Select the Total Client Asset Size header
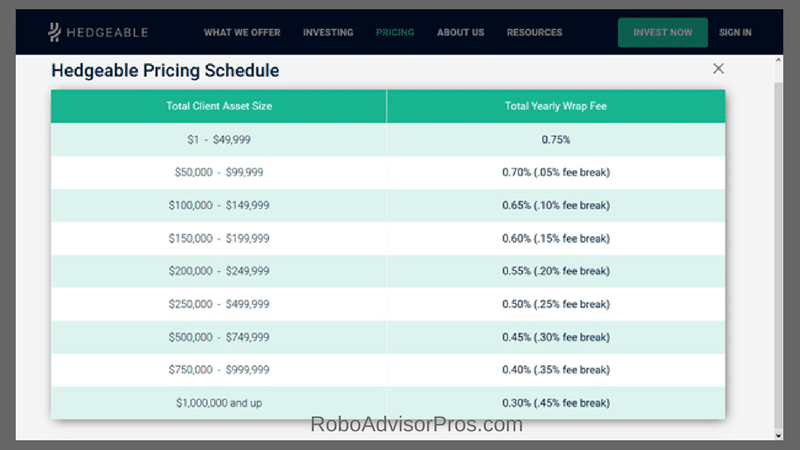The image size is (800, 450). tap(219, 106)
